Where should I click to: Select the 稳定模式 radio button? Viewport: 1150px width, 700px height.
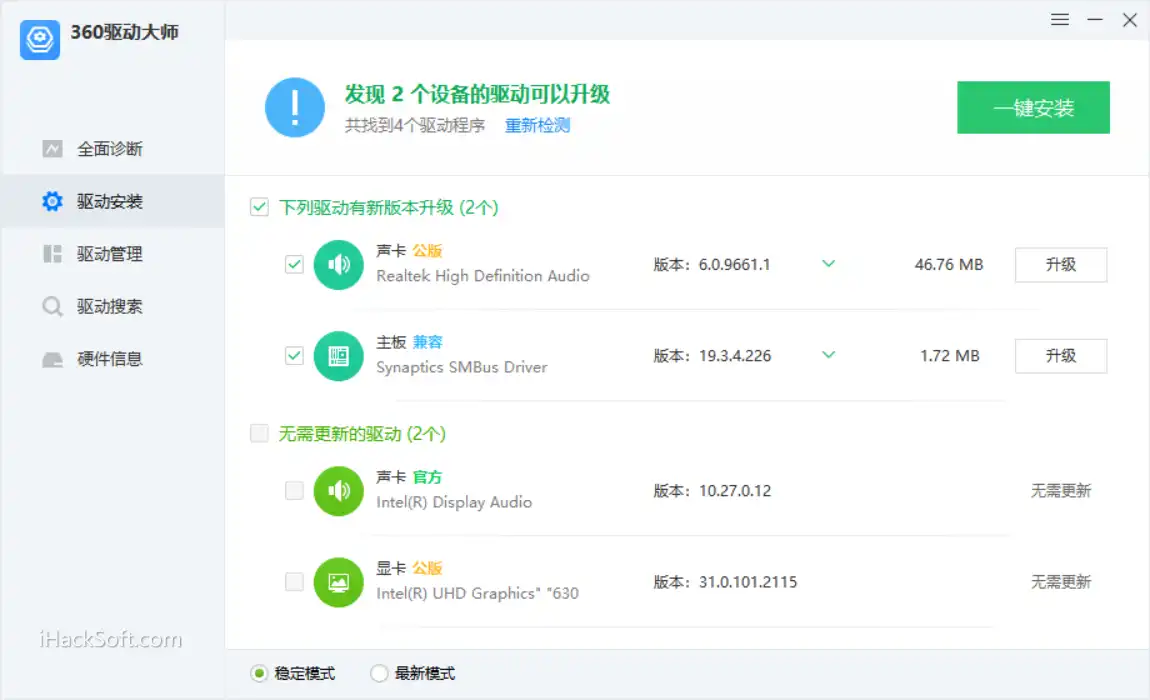(x=258, y=673)
